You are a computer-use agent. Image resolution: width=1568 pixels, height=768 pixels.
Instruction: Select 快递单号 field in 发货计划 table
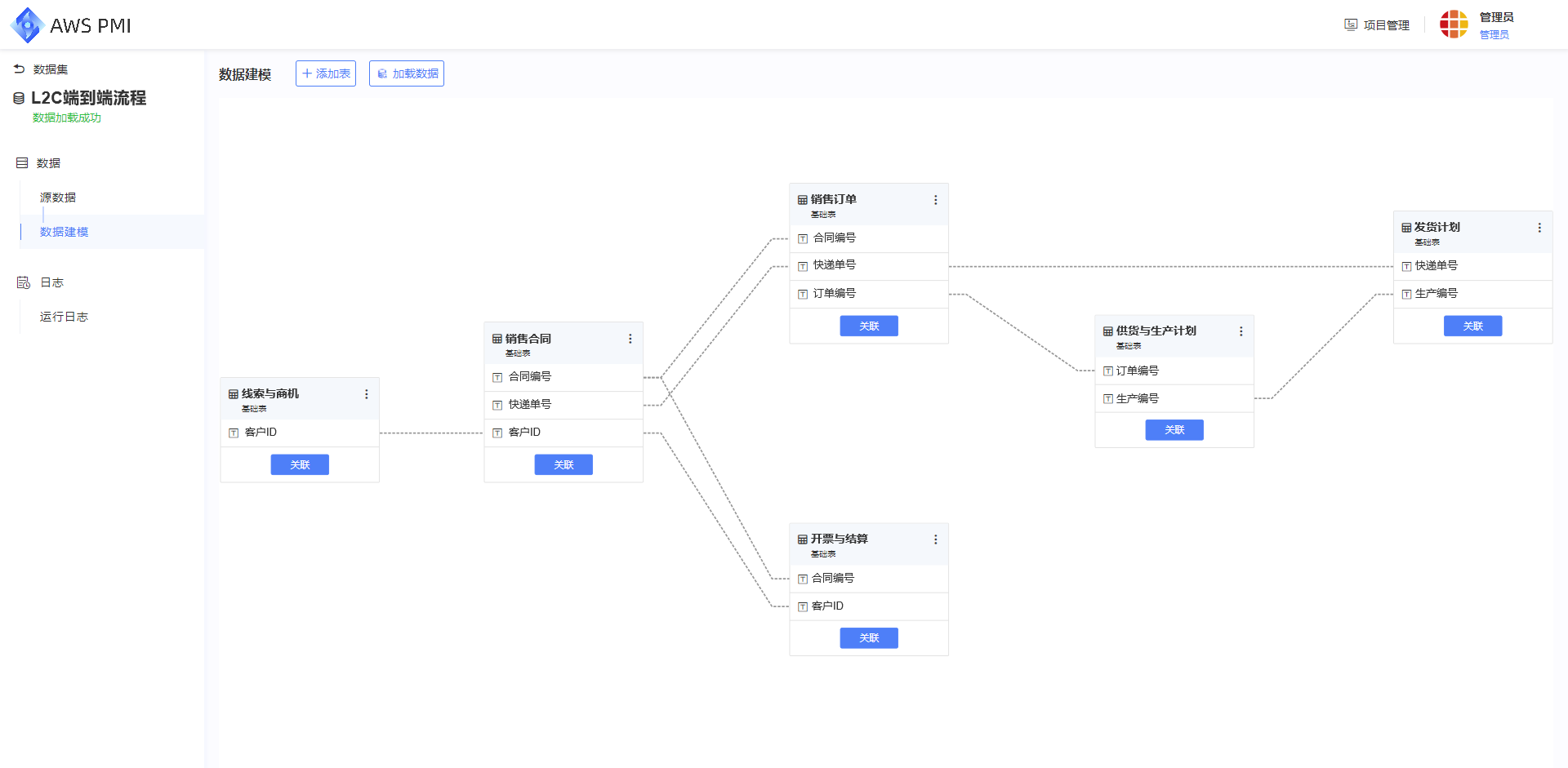(x=1436, y=266)
